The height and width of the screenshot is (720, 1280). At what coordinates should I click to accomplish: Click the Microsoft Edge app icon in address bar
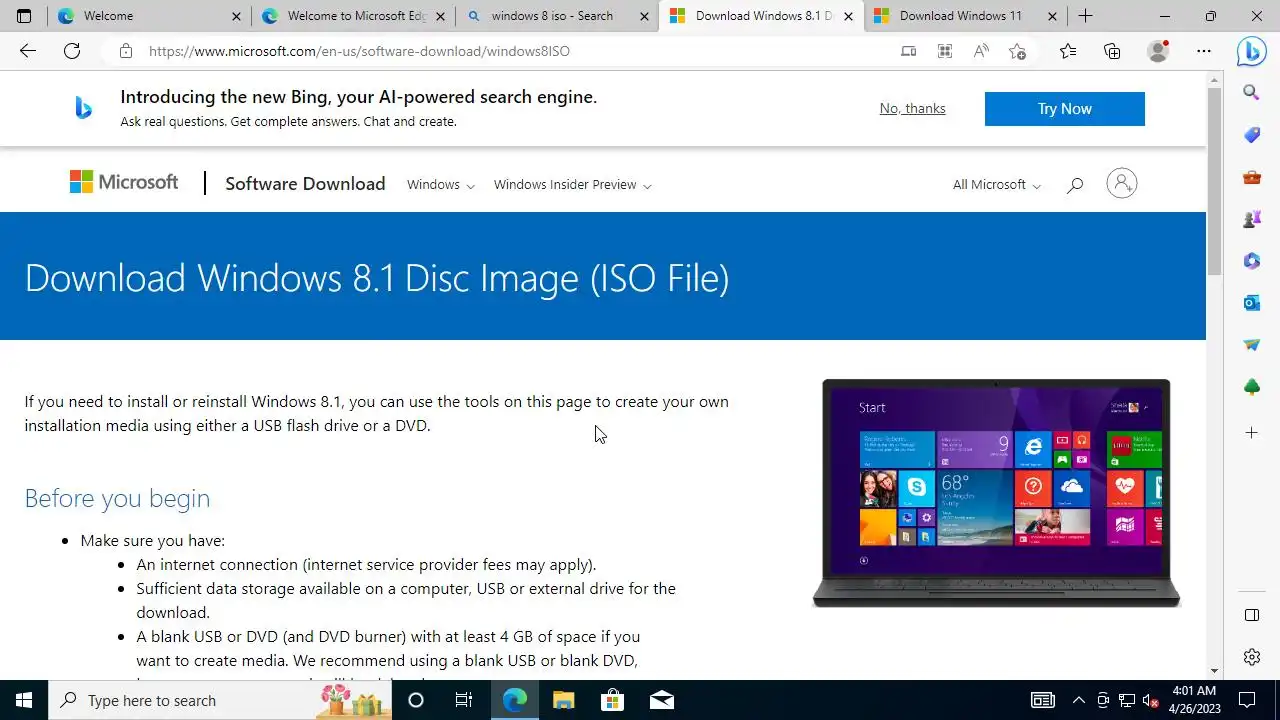click(908, 51)
